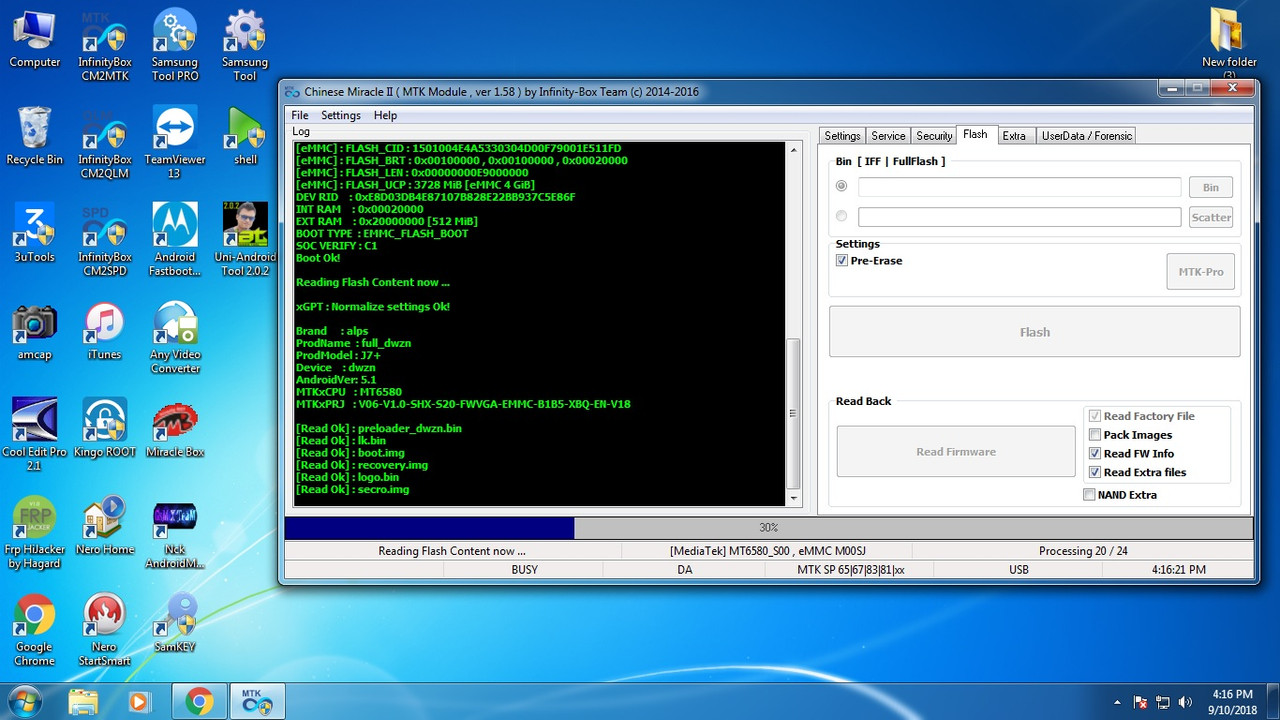Click the Scatter file path field
Viewport: 1280px width, 720px height.
pos(1019,217)
